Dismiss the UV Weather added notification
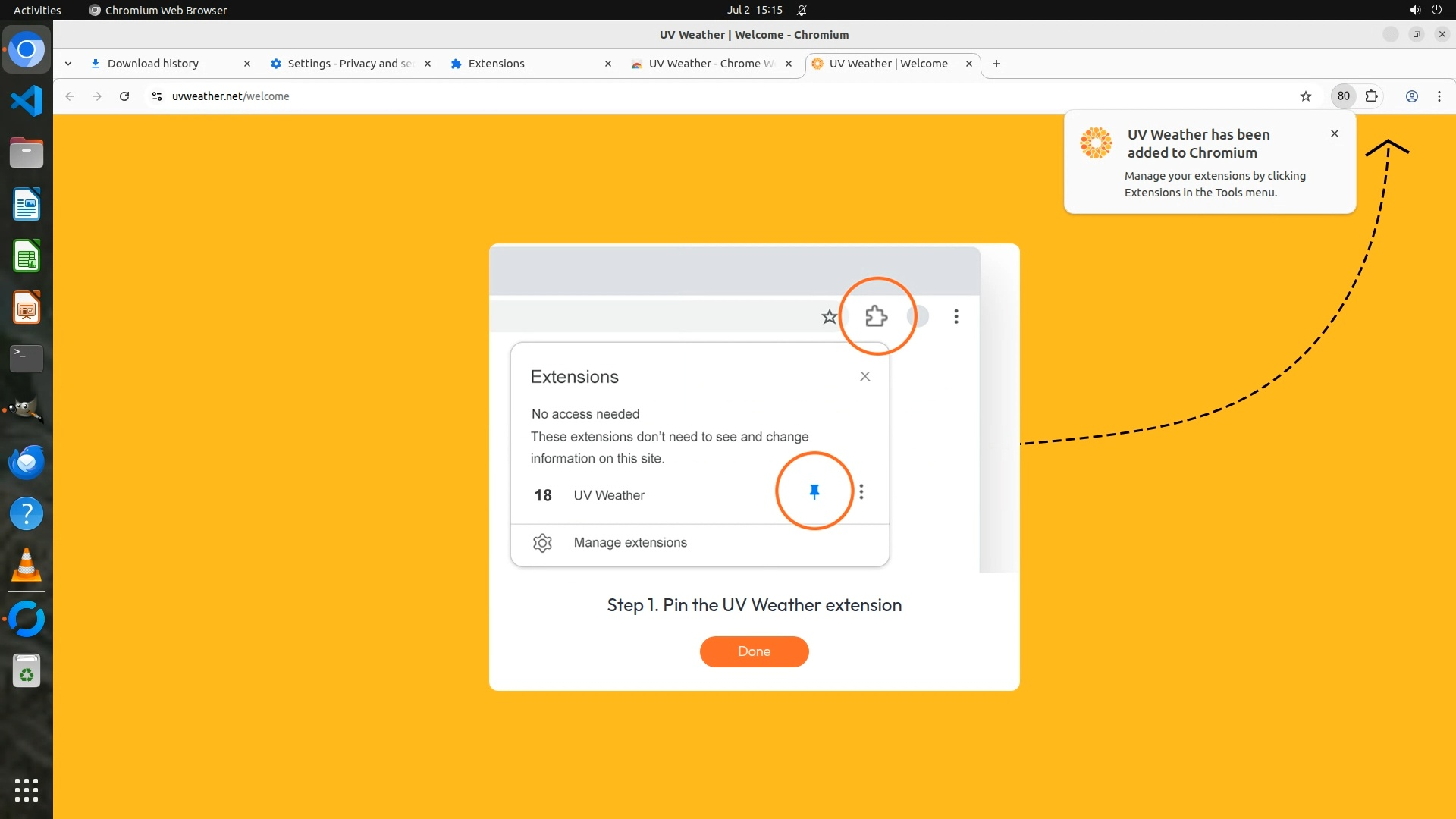Screen dimensions: 1456x819 [x=1334, y=133]
